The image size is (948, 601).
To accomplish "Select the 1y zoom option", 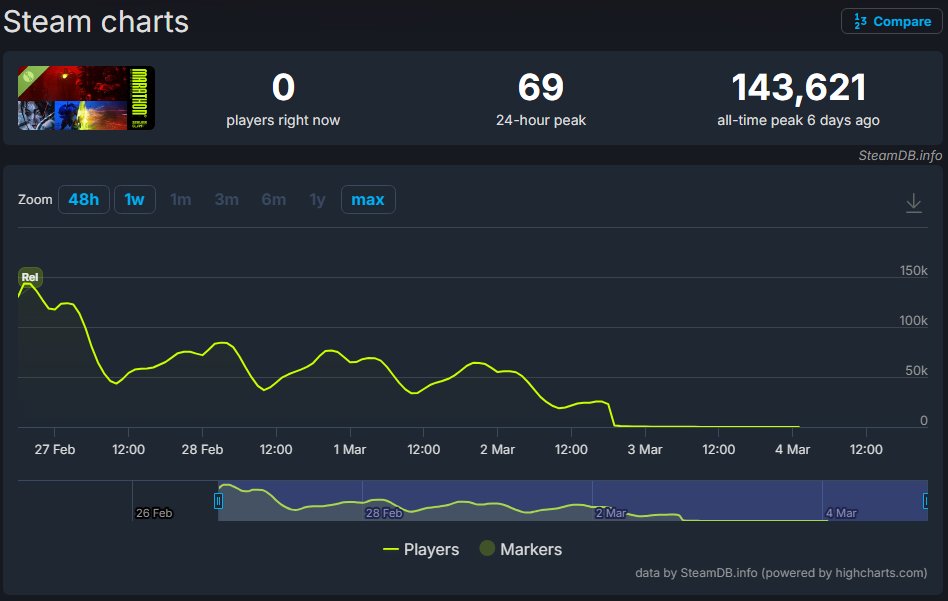I will coord(317,200).
